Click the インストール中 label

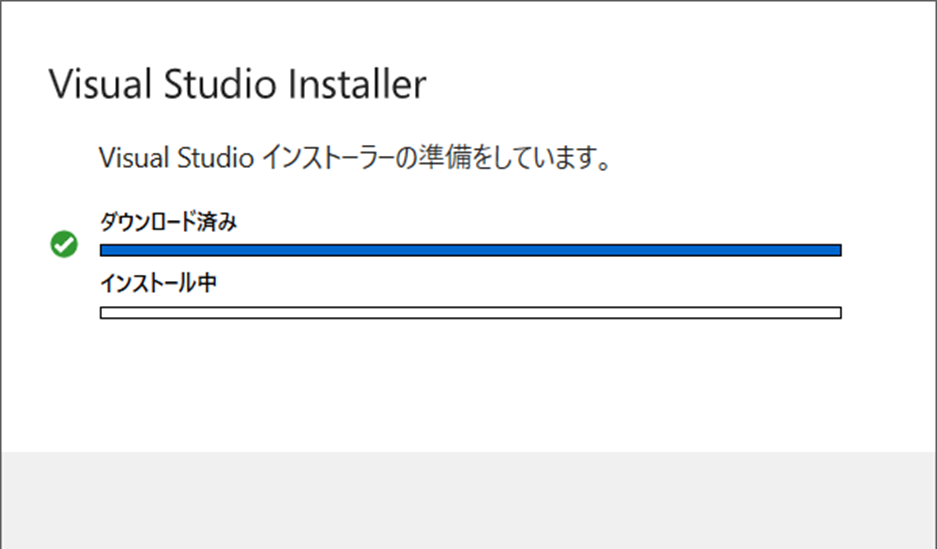coord(158,283)
